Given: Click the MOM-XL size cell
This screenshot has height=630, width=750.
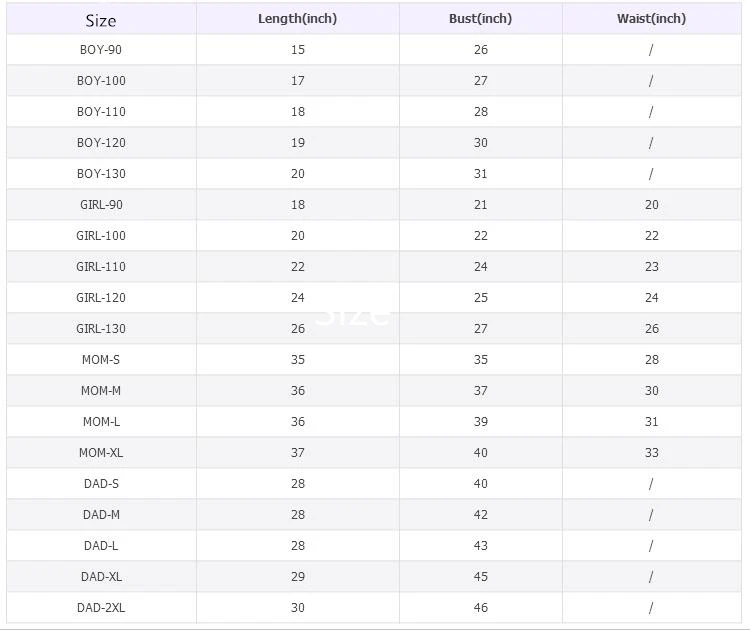Looking at the screenshot, I should (x=101, y=453).
